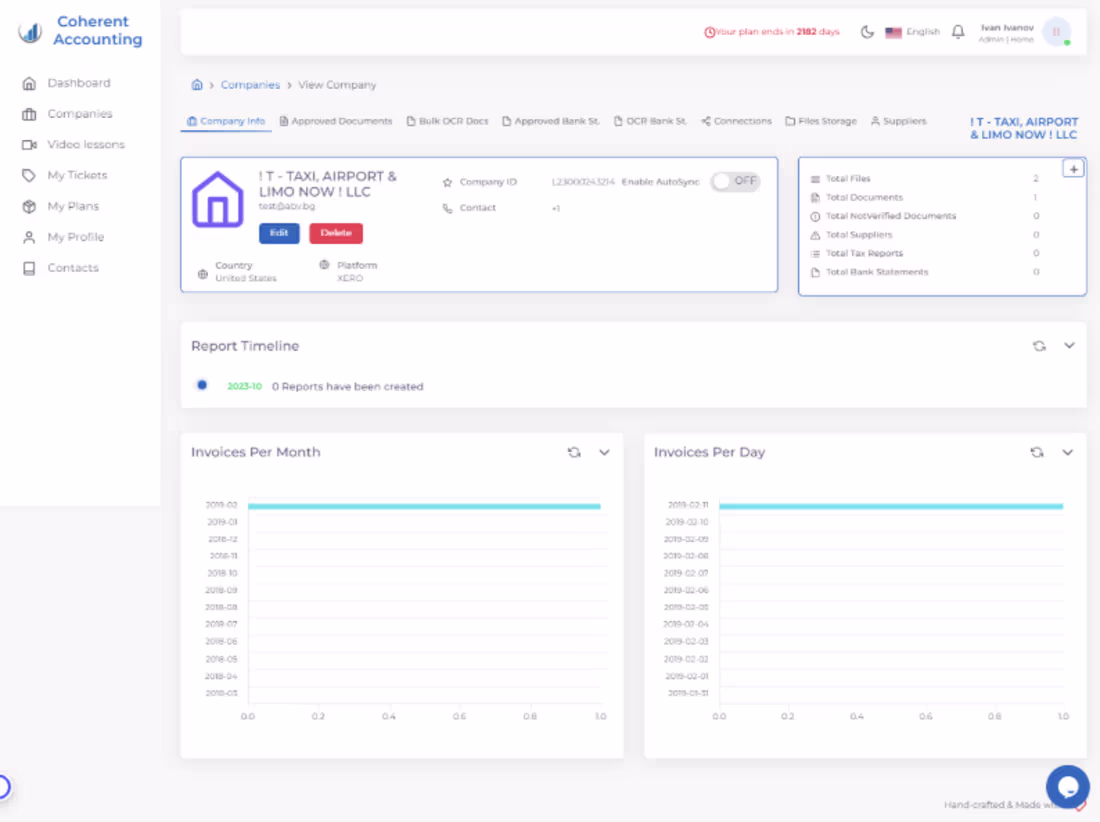1100x822 pixels.
Task: Click the Total Files row
Action: point(925,179)
